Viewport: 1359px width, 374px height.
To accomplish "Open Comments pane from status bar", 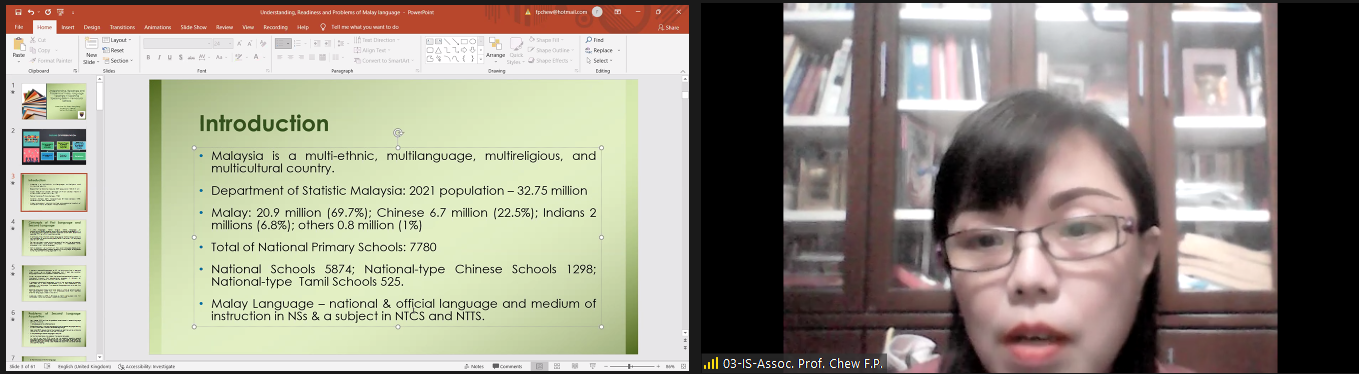I will point(508,366).
